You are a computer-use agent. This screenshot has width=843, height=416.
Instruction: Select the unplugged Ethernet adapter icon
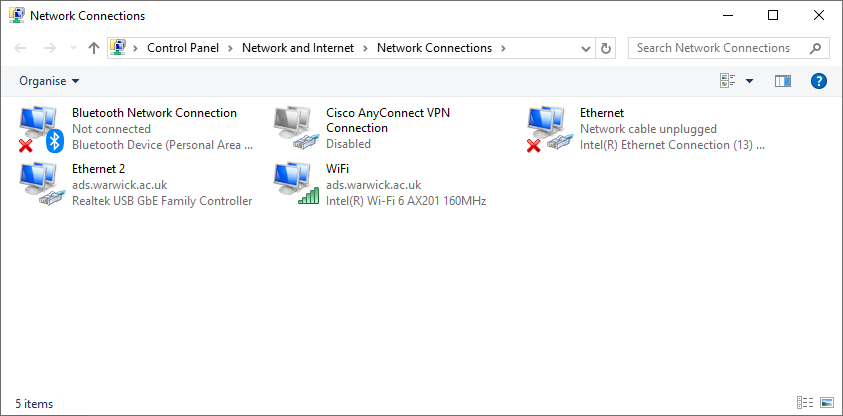(548, 129)
